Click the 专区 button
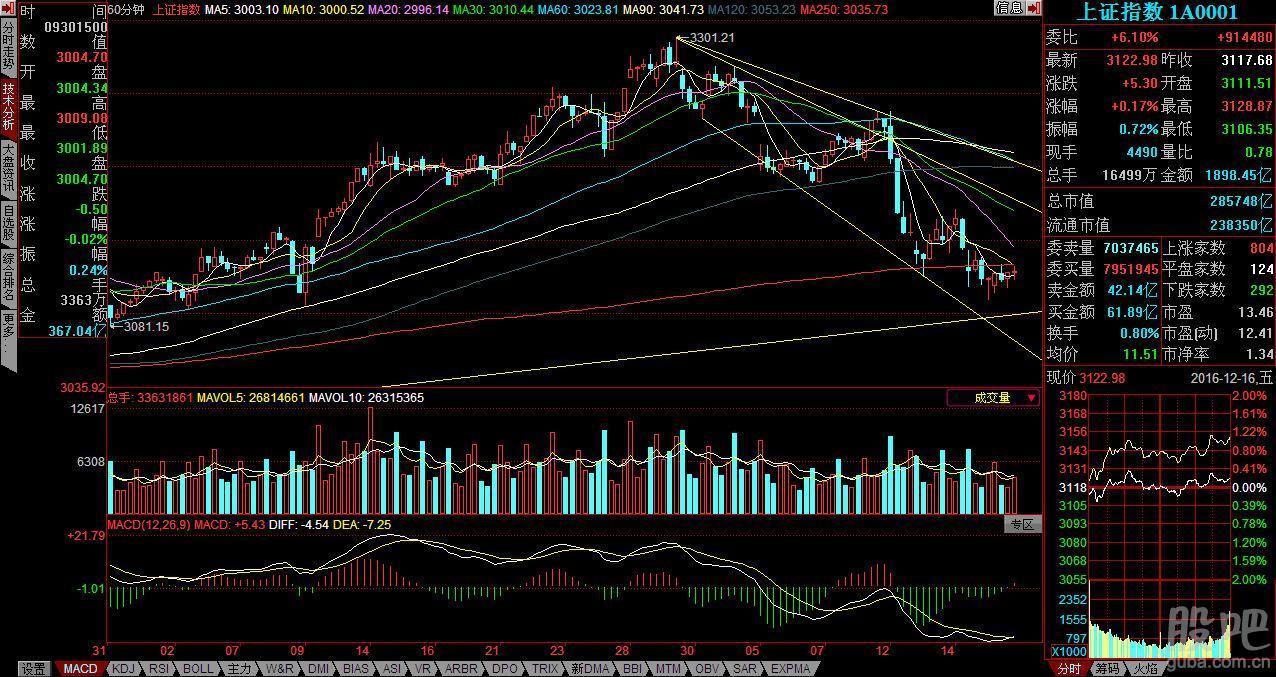The image size is (1276, 677). (1022, 524)
